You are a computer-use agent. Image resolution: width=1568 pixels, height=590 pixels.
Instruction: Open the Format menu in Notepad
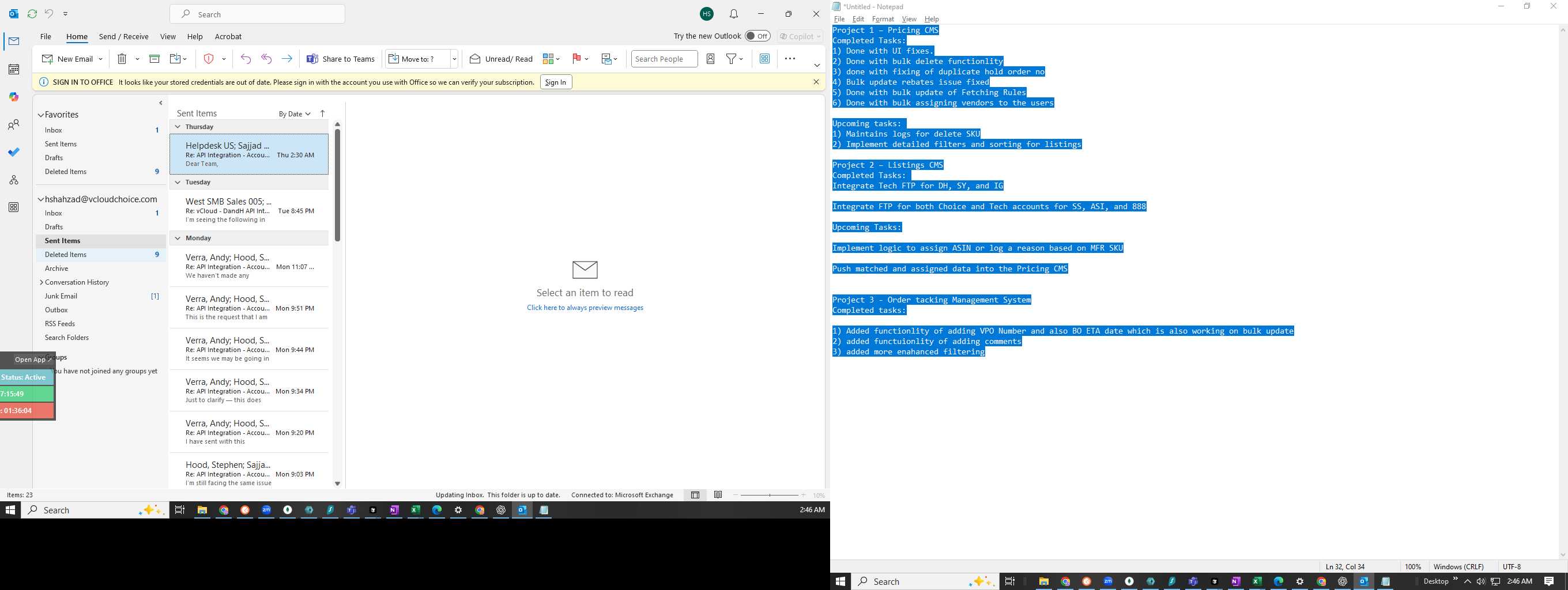click(883, 19)
